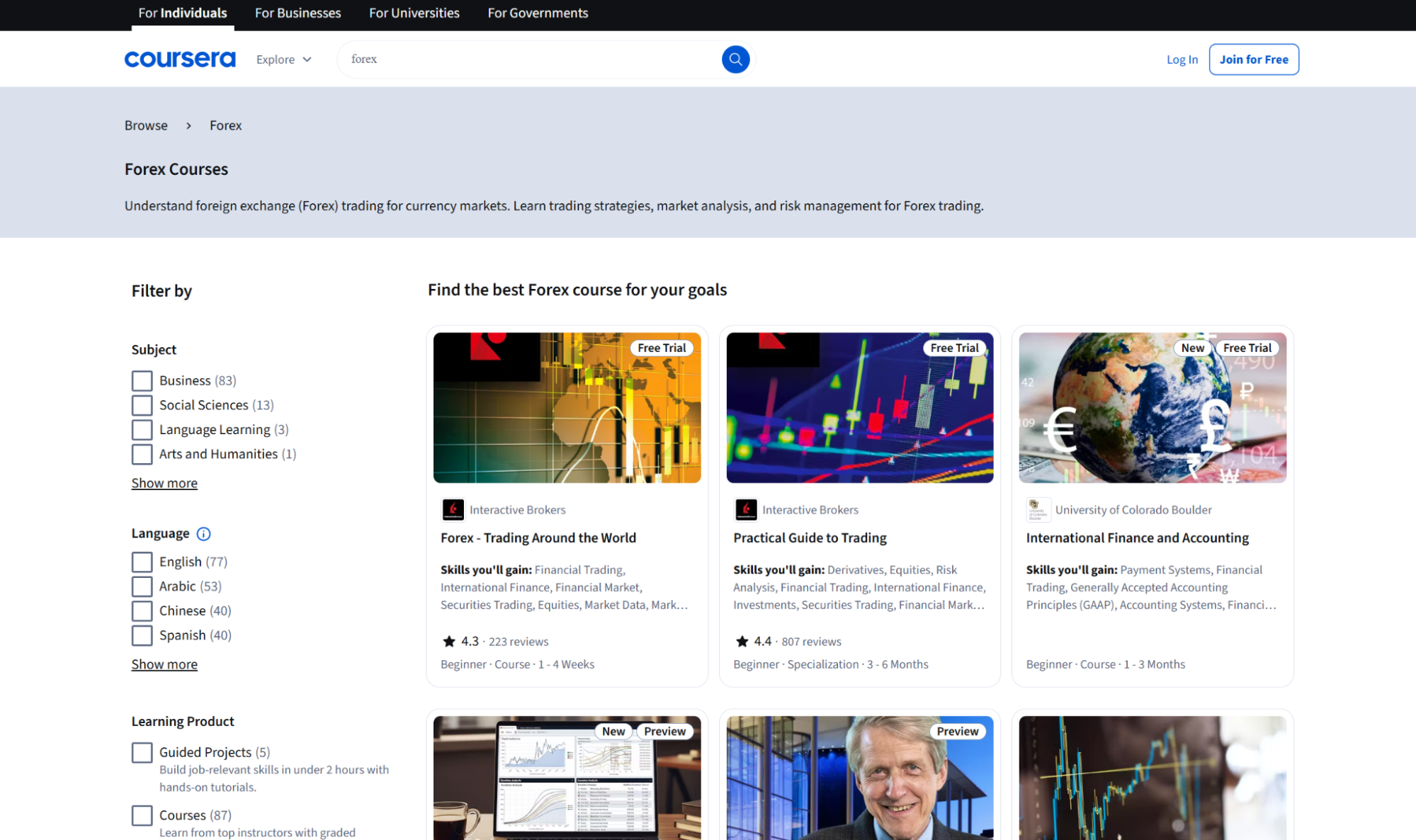1416x840 pixels.
Task: Click the blue search magnifier icon
Action: [x=735, y=59]
